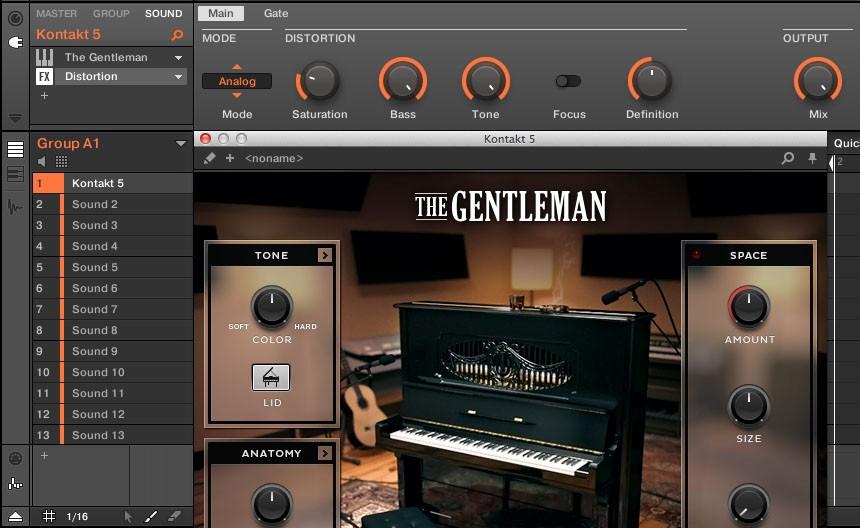The width and height of the screenshot is (860, 528).
Task: Switch to the Gate tab
Action: tap(276, 13)
